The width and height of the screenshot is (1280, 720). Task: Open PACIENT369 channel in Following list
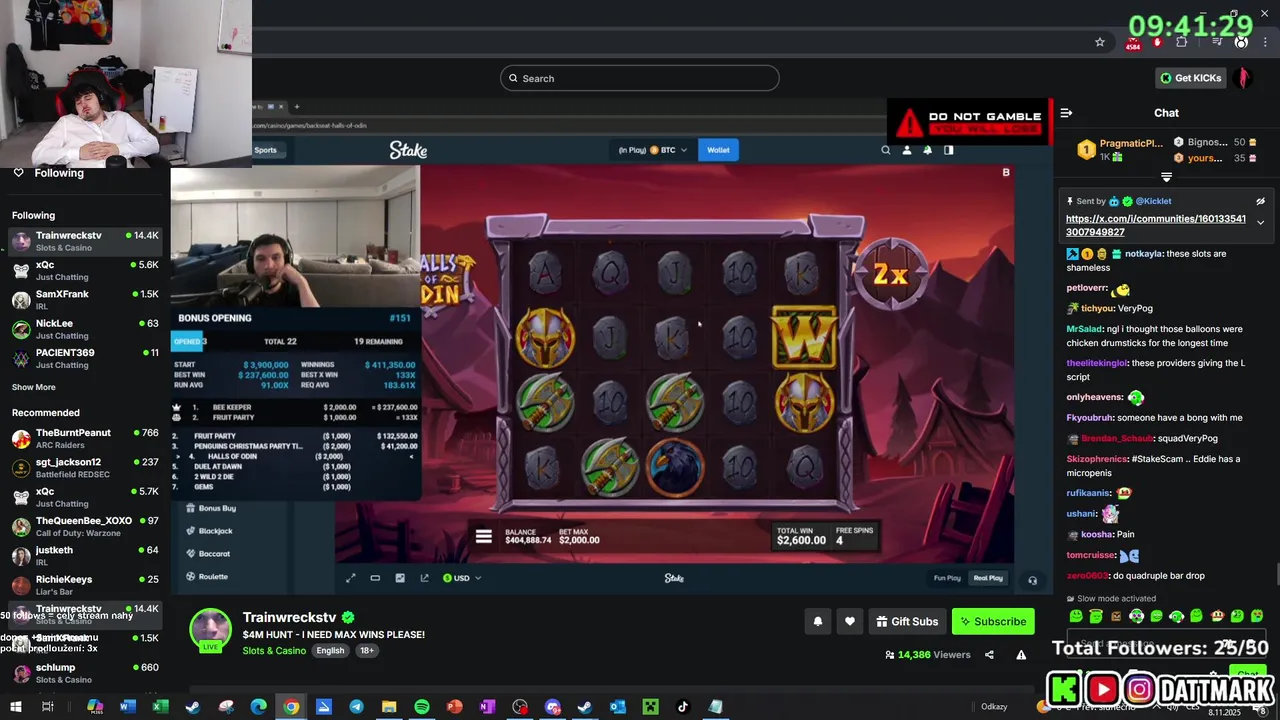pyautogui.click(x=84, y=359)
